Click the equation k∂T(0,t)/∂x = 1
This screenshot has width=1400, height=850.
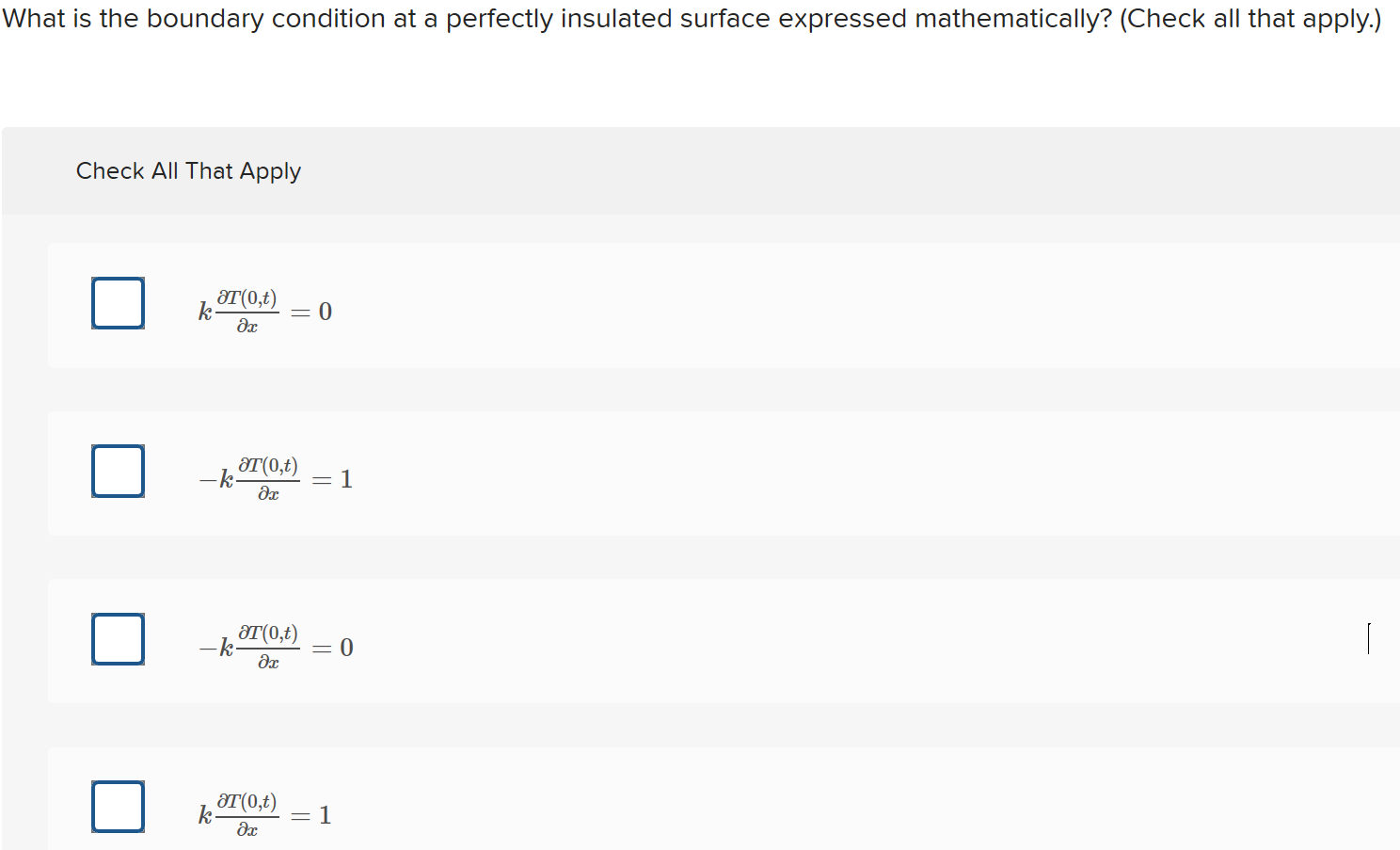(263, 814)
